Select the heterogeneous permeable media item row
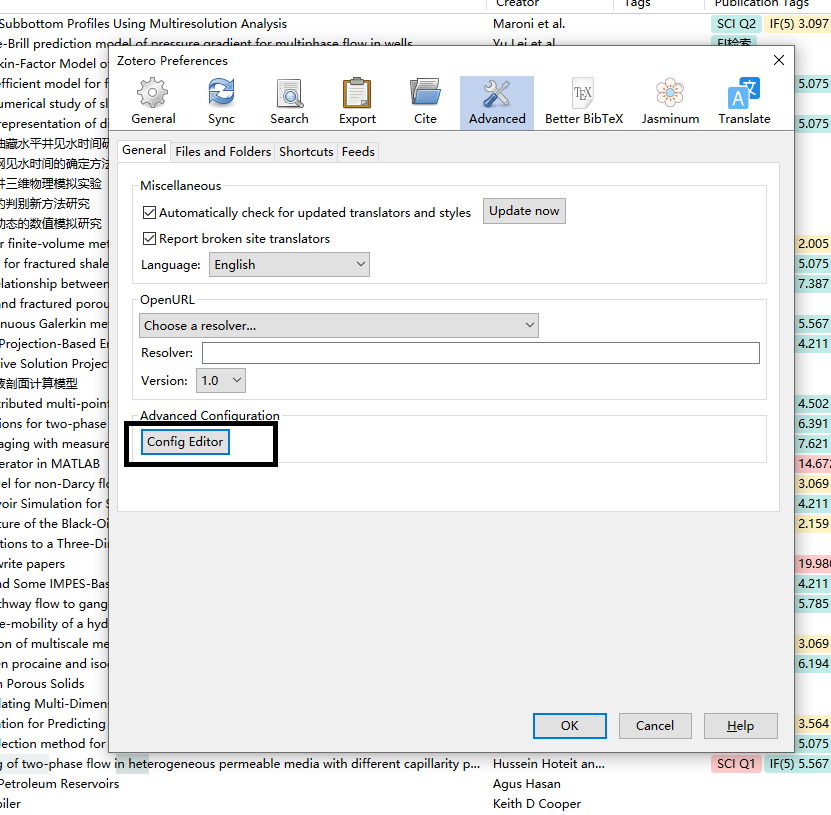The height and width of the screenshot is (815, 831). pyautogui.click(x=241, y=764)
